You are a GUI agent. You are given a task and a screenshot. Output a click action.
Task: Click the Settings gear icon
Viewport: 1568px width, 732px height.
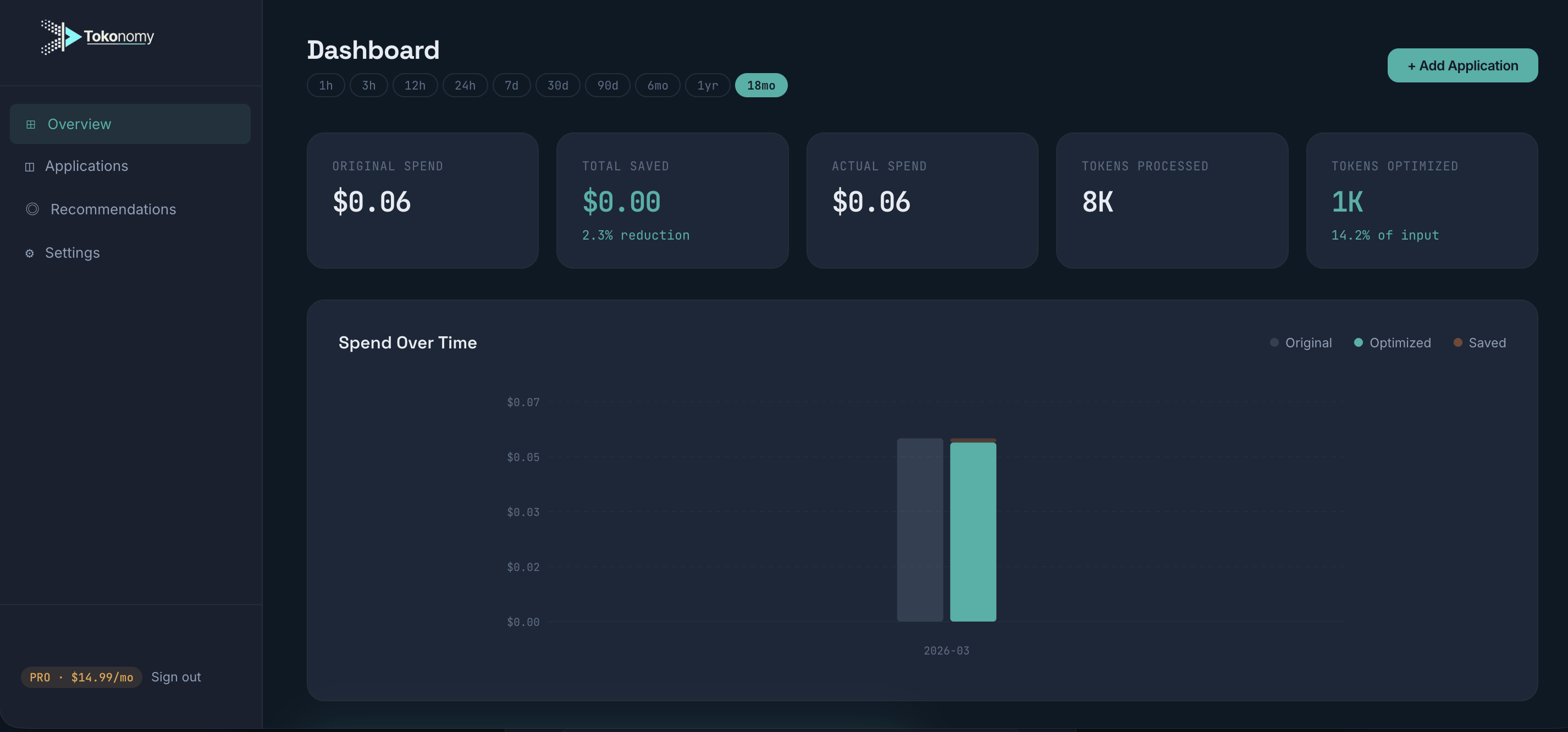(x=29, y=253)
